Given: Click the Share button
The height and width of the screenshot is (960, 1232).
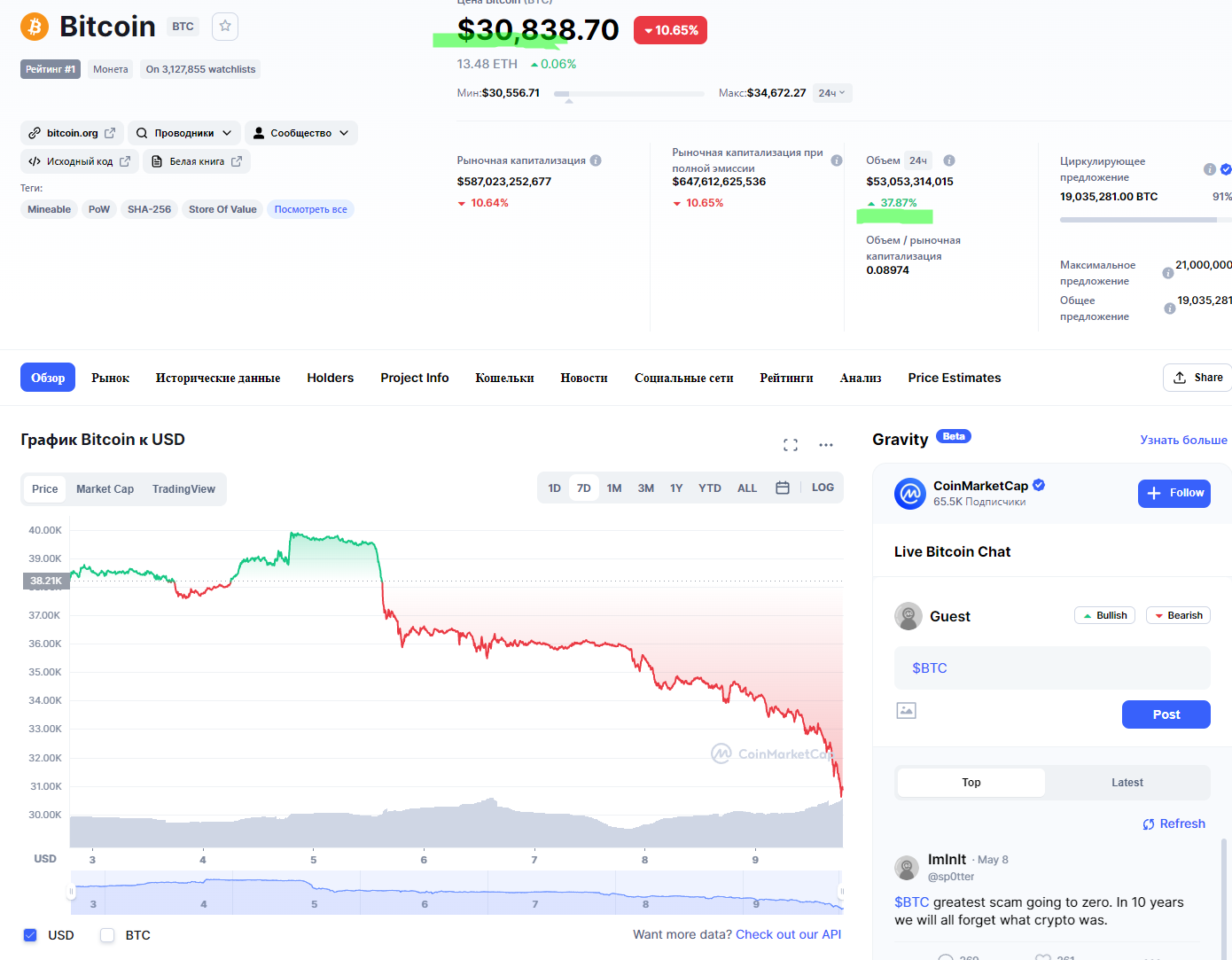Looking at the screenshot, I should pyautogui.click(x=1197, y=378).
